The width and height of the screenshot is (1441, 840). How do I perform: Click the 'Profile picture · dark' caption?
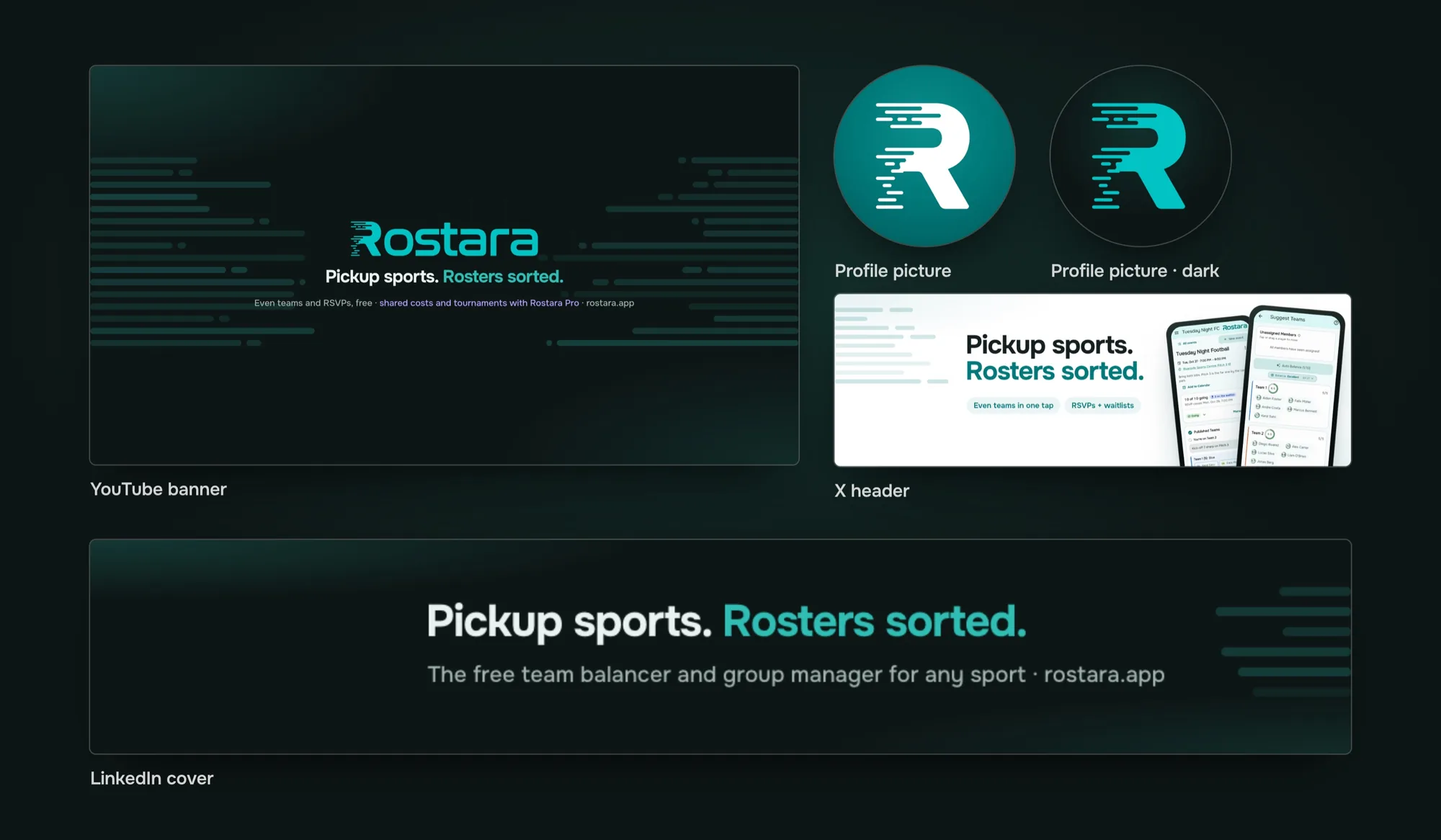pyautogui.click(x=1135, y=271)
